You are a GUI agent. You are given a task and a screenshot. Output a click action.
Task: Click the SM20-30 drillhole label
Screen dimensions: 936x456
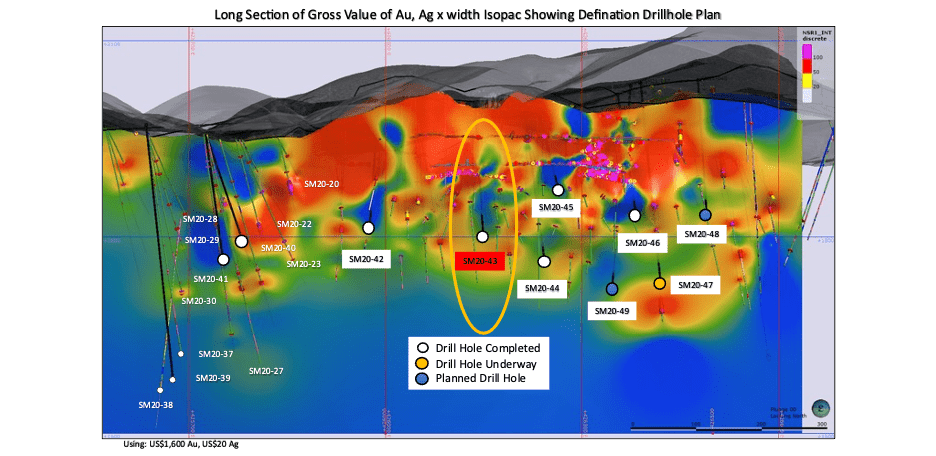pyautogui.click(x=199, y=301)
